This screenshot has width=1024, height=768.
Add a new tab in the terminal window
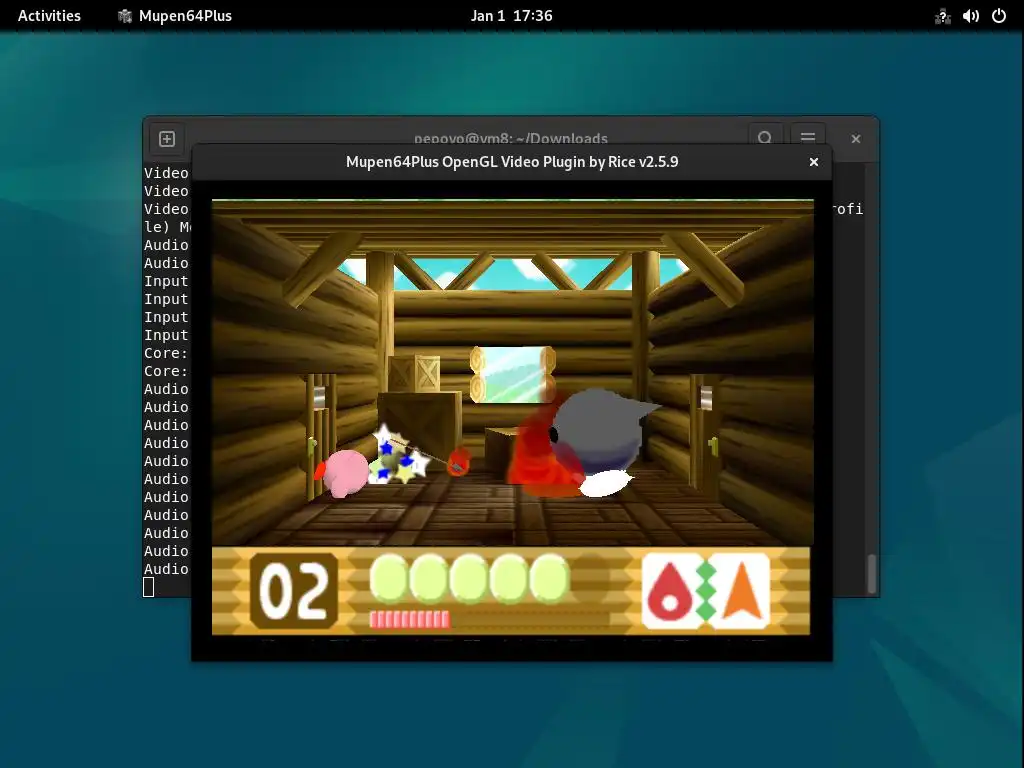[x=167, y=138]
